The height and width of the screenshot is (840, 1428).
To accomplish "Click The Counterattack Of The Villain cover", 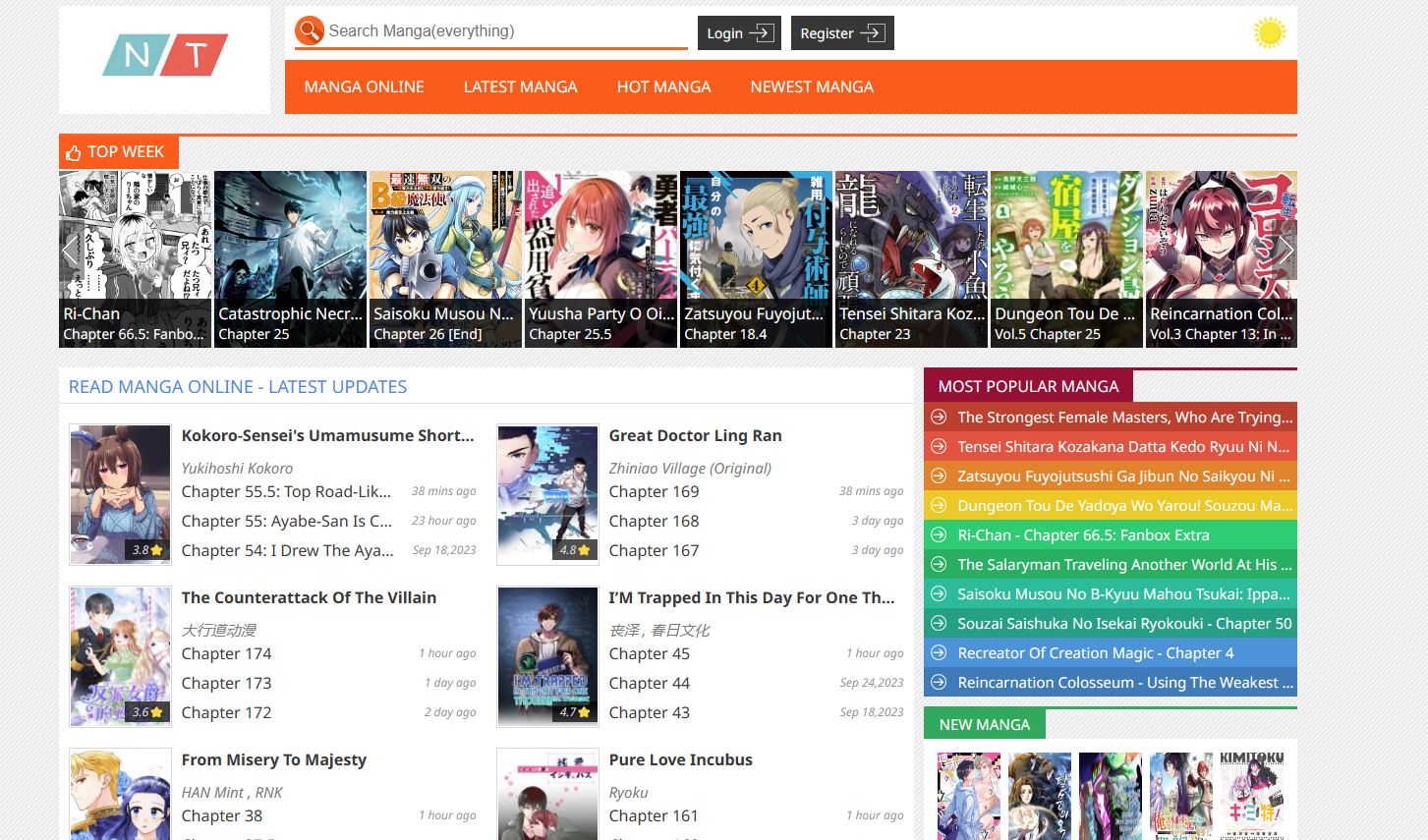I will [x=120, y=656].
